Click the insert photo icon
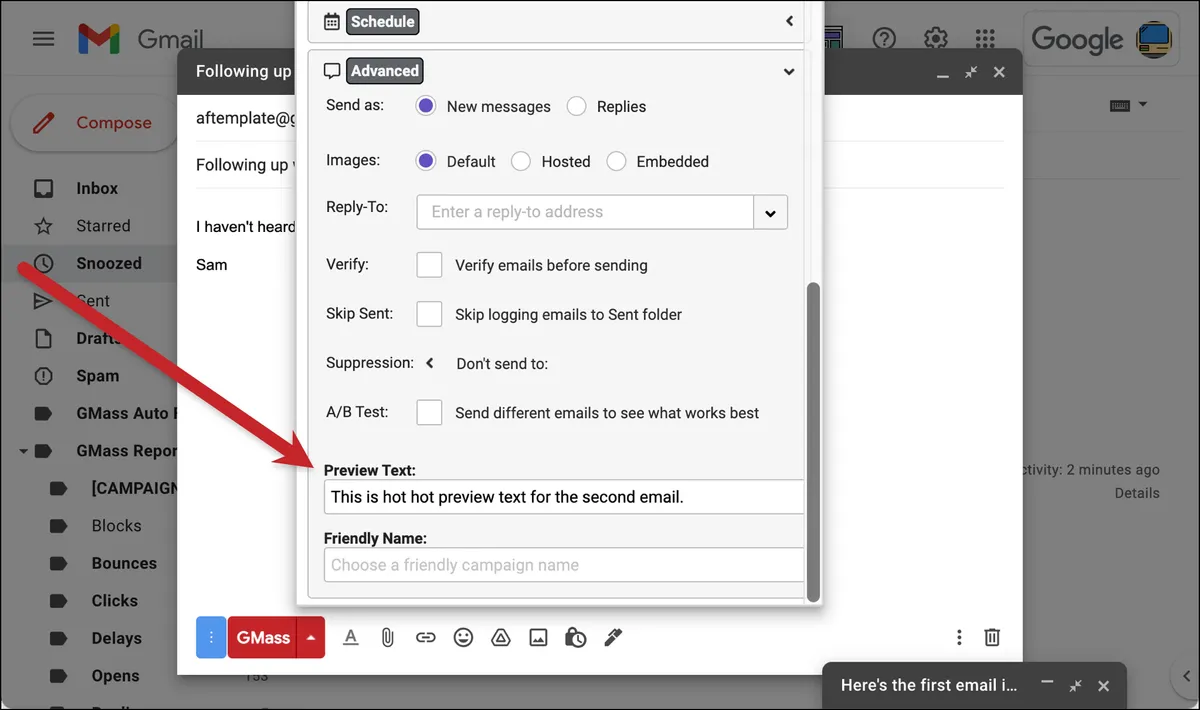 tap(538, 637)
